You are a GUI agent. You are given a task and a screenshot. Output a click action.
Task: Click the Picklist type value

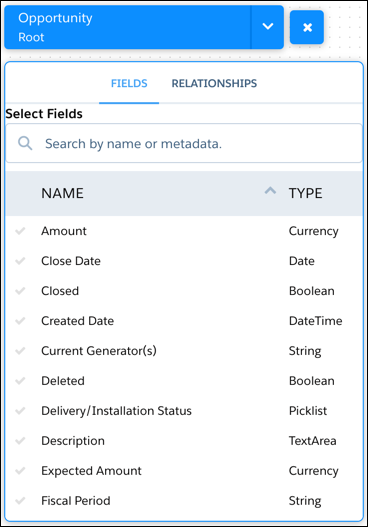pos(308,411)
